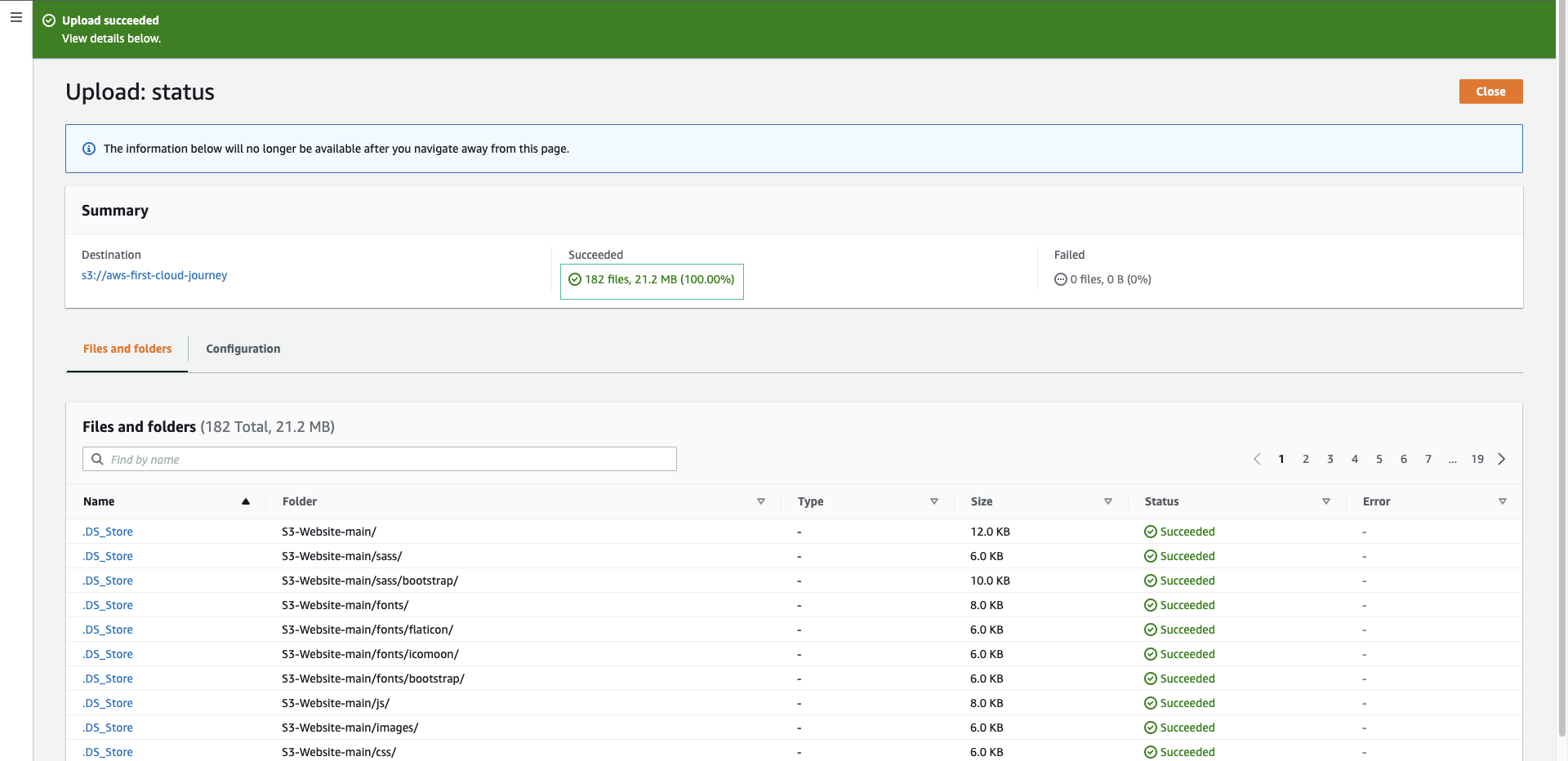Go to page 6 of results
Image resolution: width=1568 pixels, height=761 pixels.
pyautogui.click(x=1404, y=459)
